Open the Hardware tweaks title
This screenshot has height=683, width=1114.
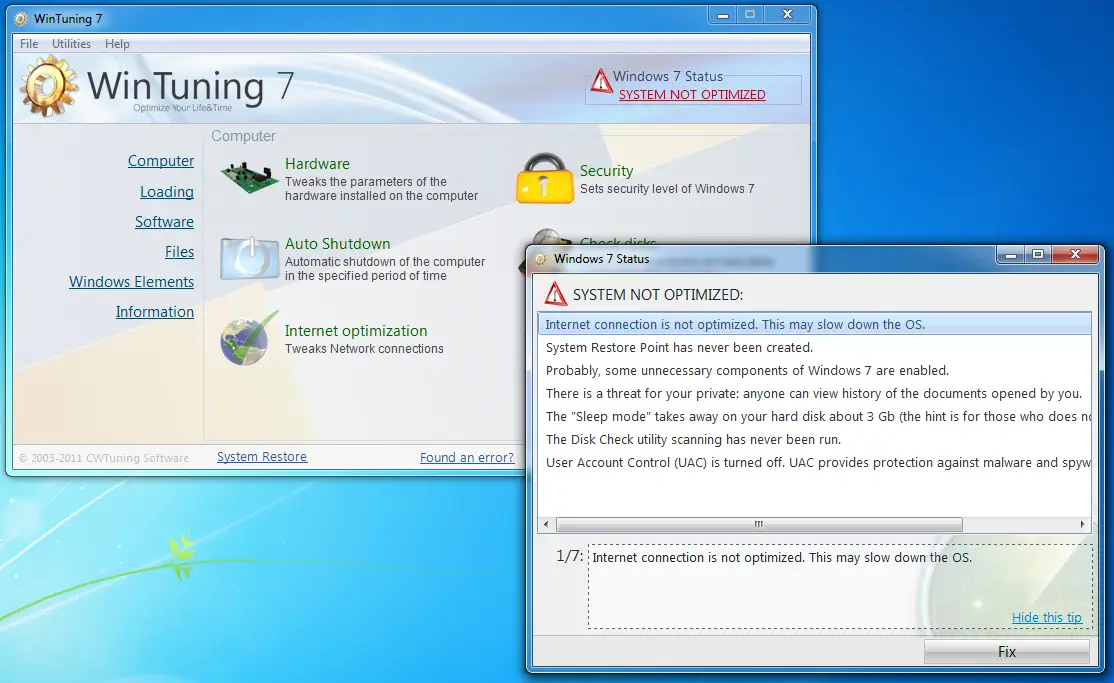[318, 163]
